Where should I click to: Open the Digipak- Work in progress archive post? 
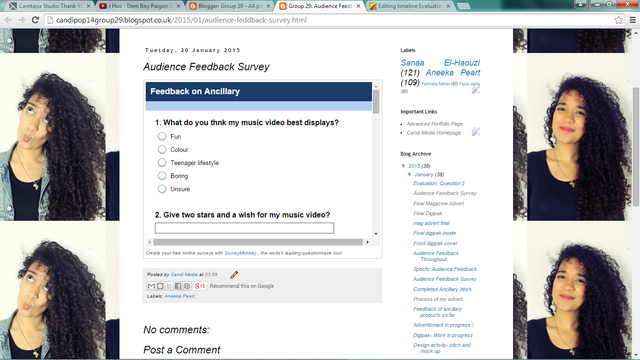tap(443, 336)
